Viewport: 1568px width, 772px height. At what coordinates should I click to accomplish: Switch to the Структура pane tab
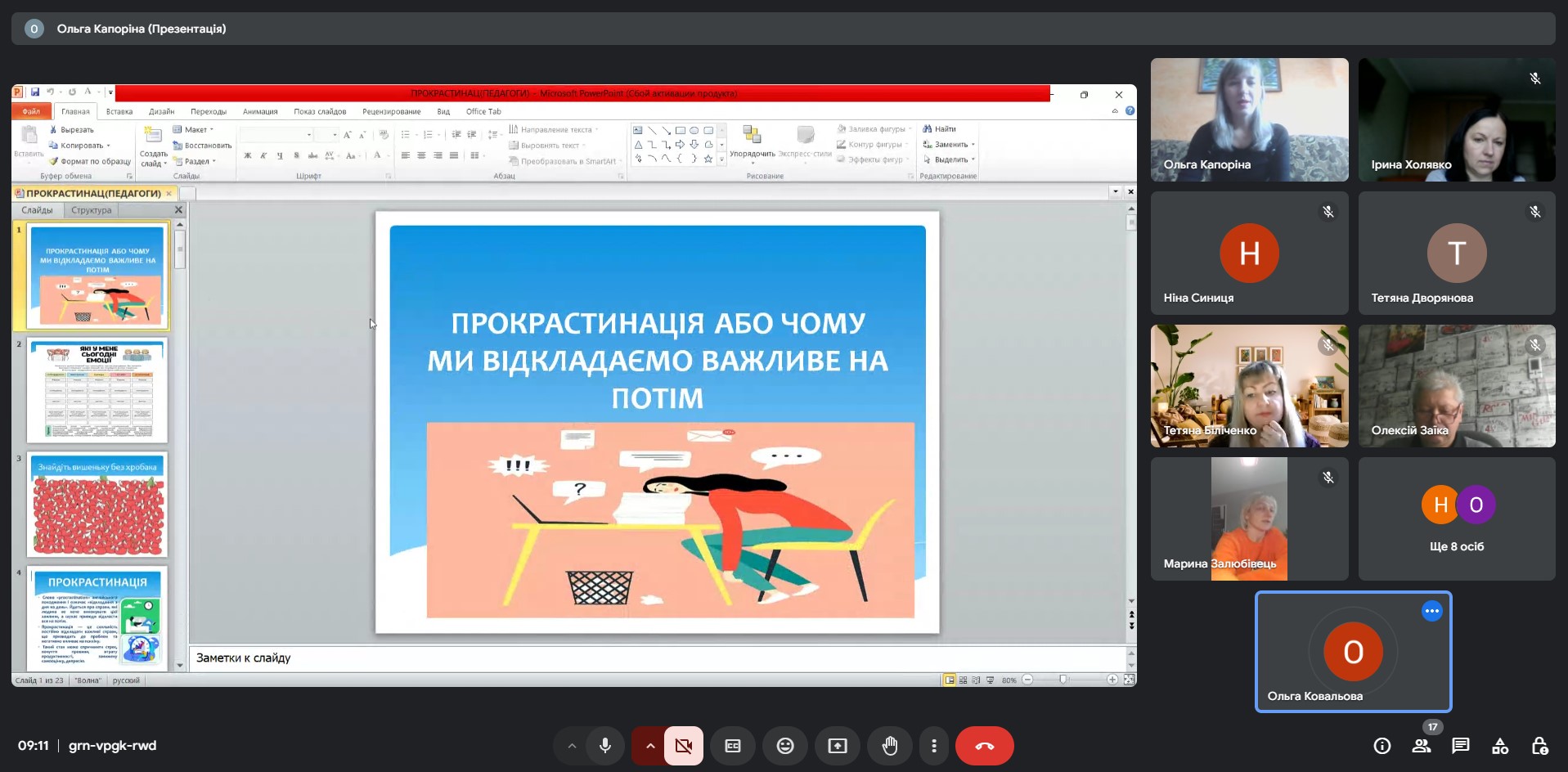click(x=91, y=210)
